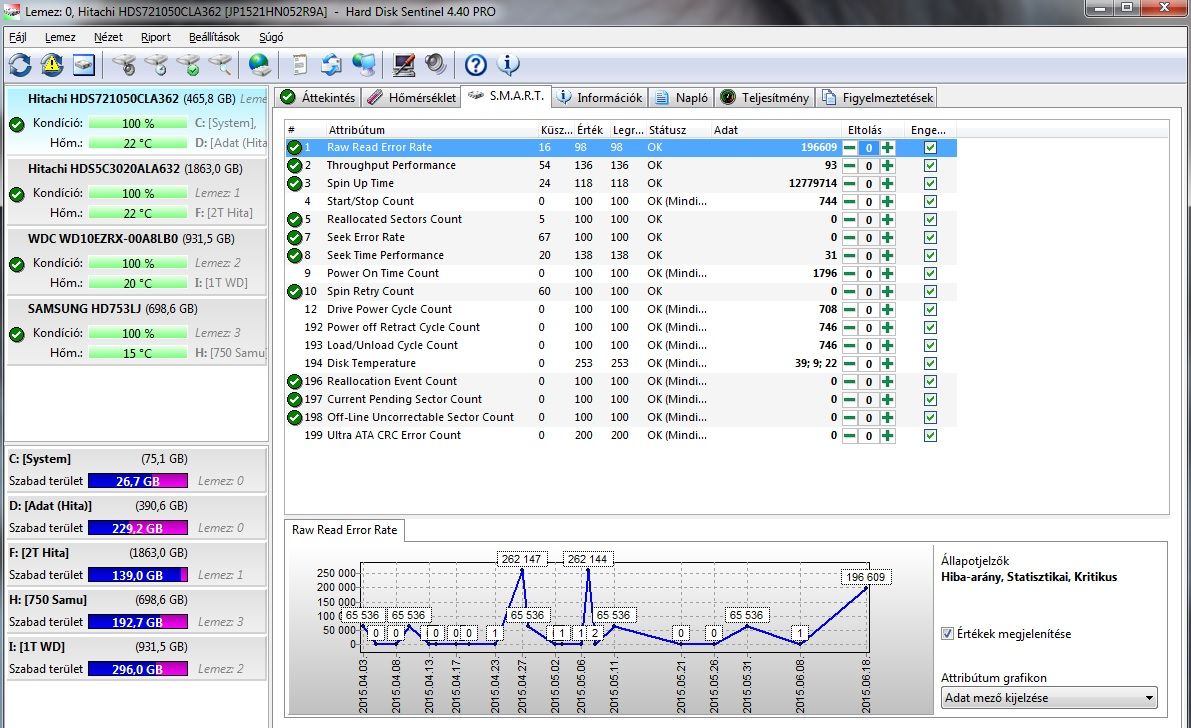
Task: Toggle the Enge checkbox for Ultra ATA CRC Error Count
Action: [930, 435]
